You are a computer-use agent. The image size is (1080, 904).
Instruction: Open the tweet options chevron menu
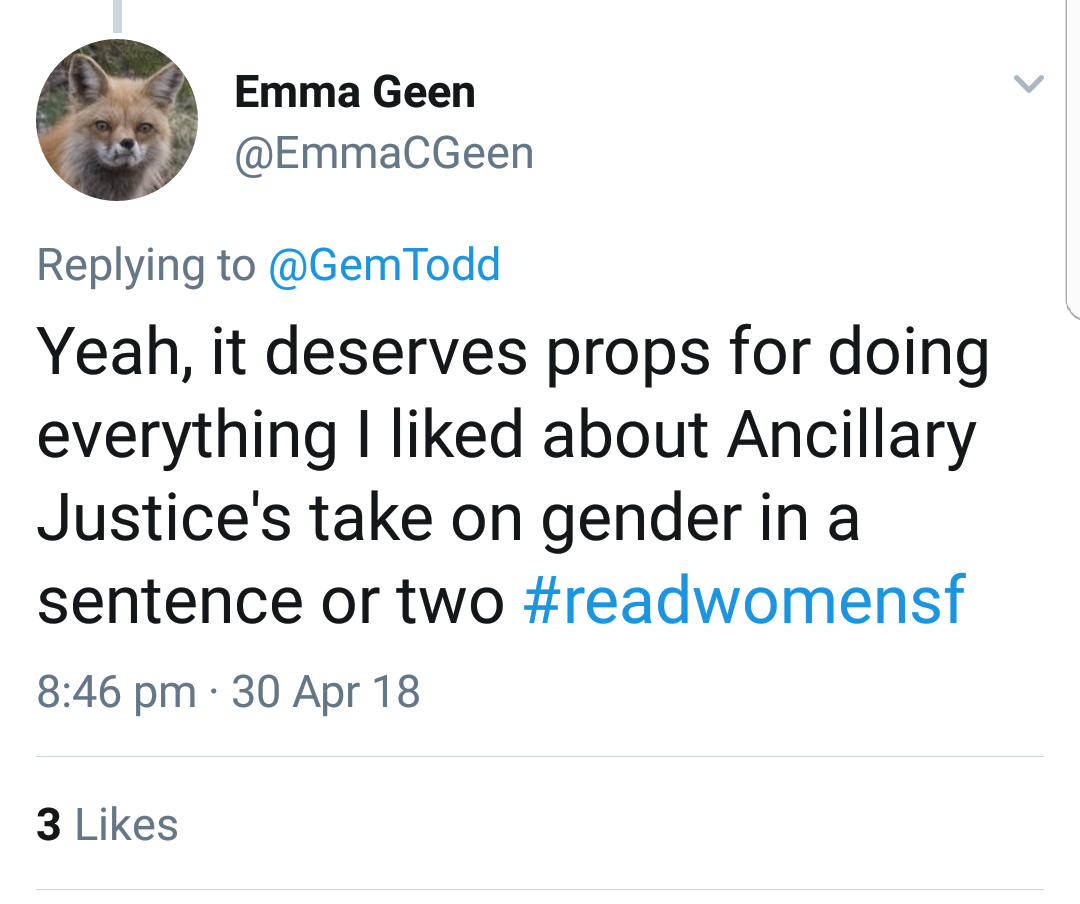1029,84
